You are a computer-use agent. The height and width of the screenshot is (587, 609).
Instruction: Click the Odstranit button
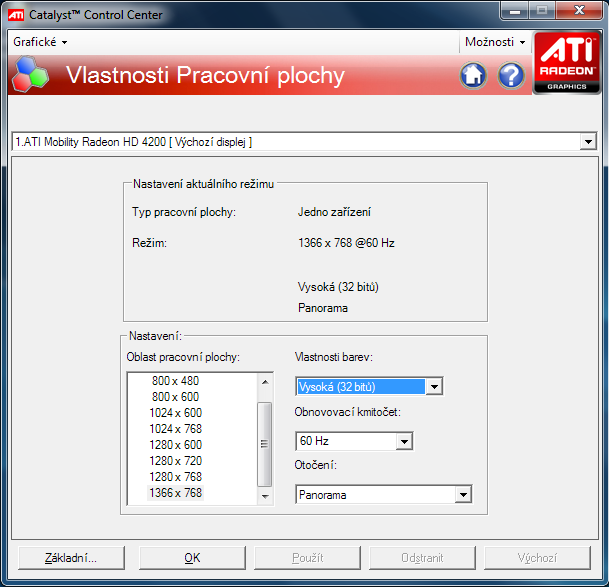pyautogui.click(x=422, y=558)
